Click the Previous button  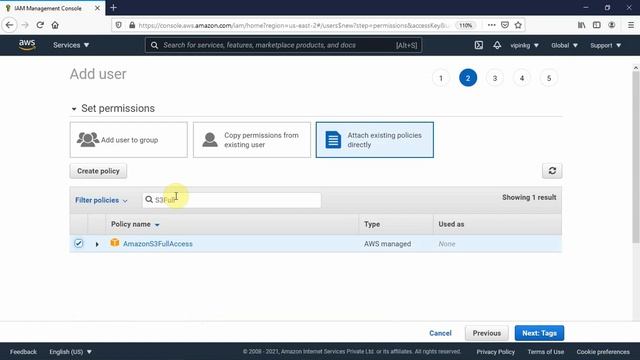pos(487,333)
